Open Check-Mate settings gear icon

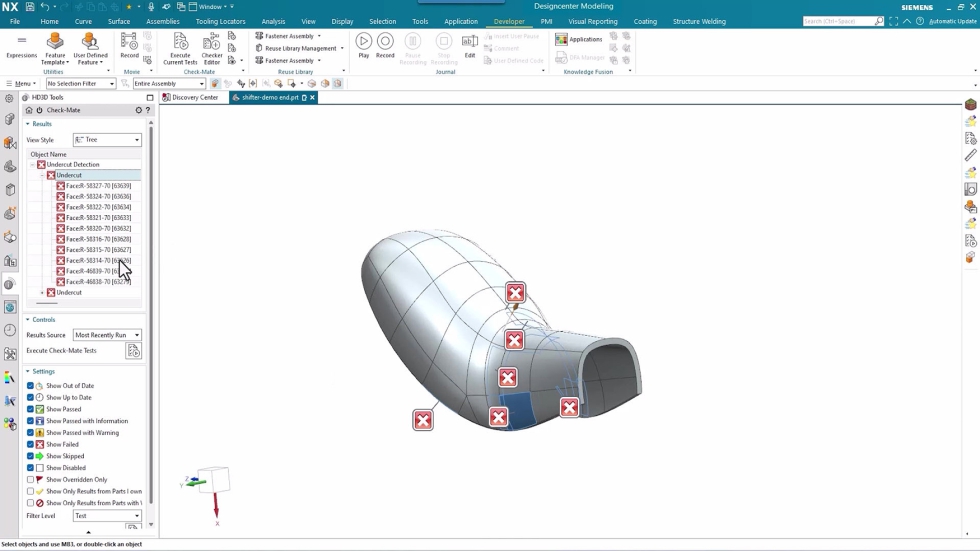[139, 110]
